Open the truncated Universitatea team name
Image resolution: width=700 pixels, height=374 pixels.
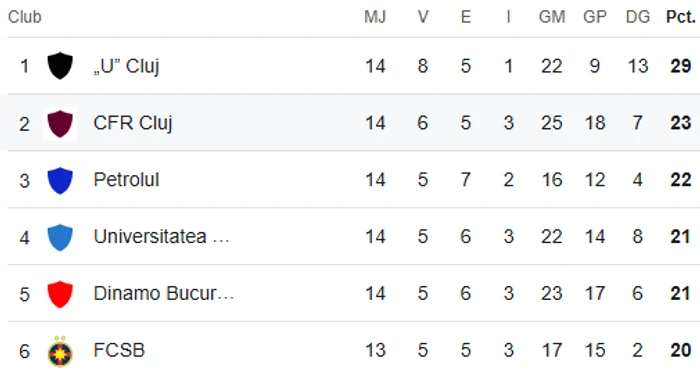coord(161,237)
